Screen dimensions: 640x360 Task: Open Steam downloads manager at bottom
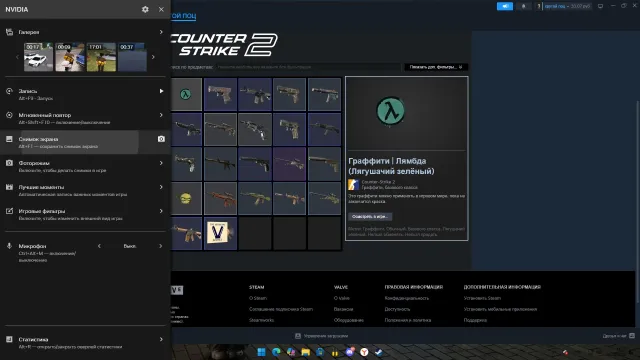322,336
